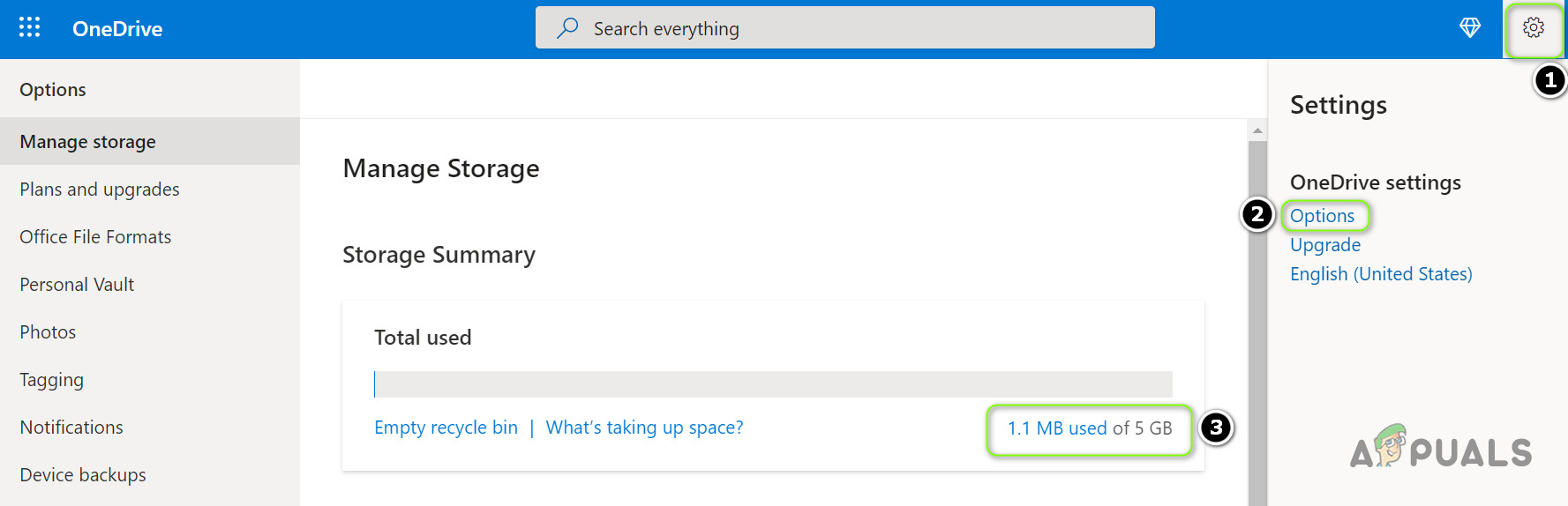Open Notifications settings
This screenshot has width=1568, height=506.
tap(71, 428)
